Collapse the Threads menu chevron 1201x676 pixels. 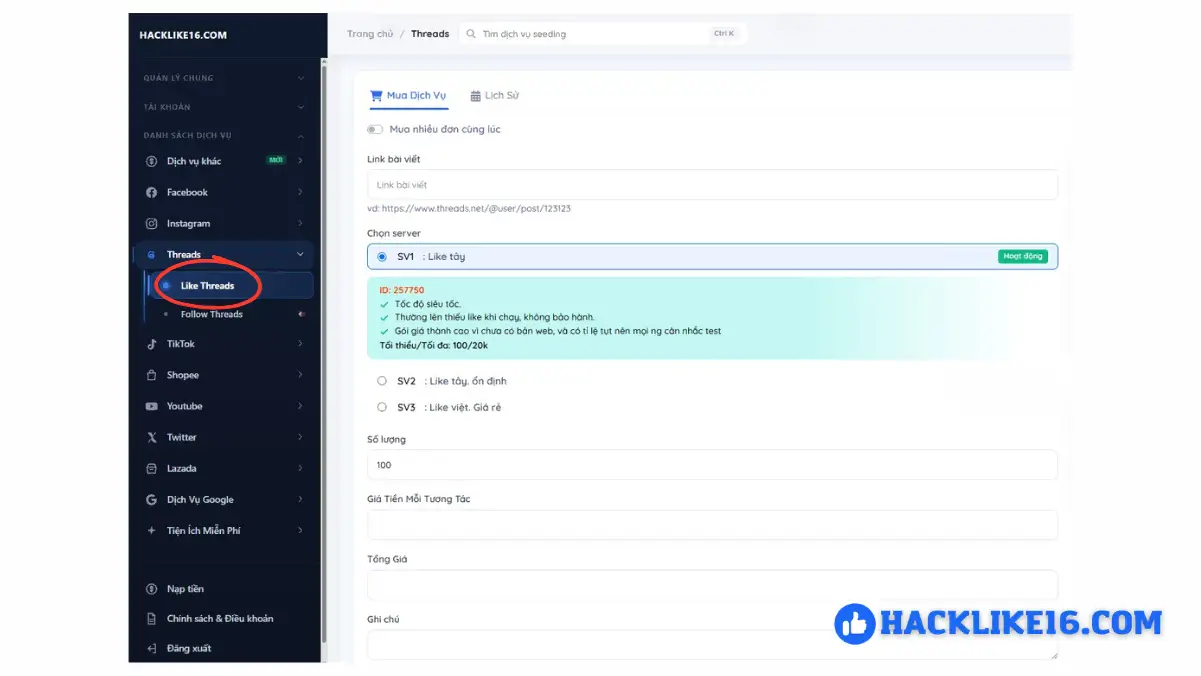coord(300,254)
